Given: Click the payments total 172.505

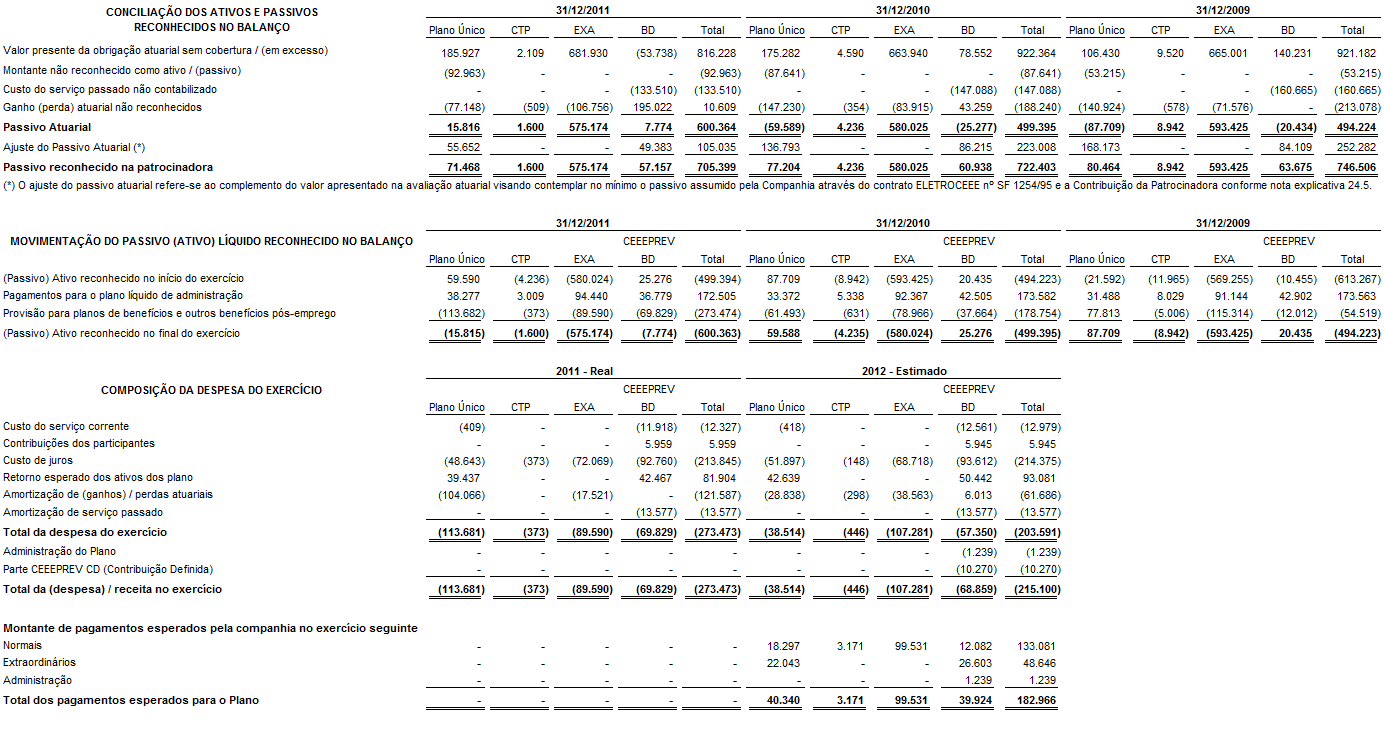Looking at the screenshot, I should tap(717, 296).
